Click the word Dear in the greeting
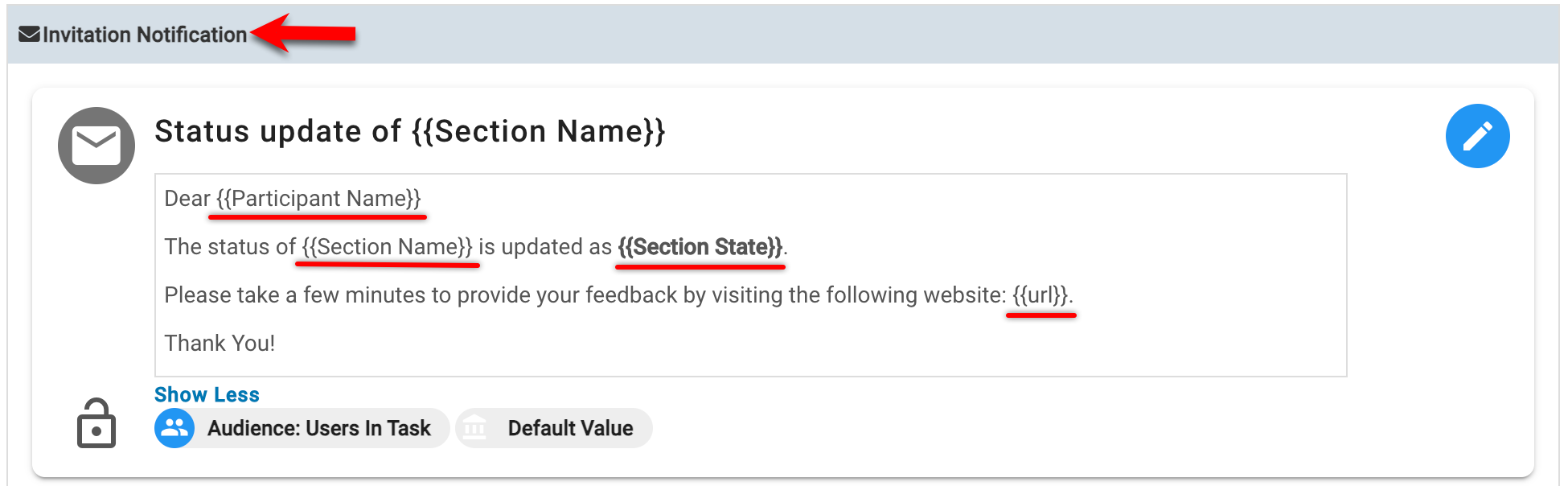The width and height of the screenshot is (1568, 486). tap(187, 199)
